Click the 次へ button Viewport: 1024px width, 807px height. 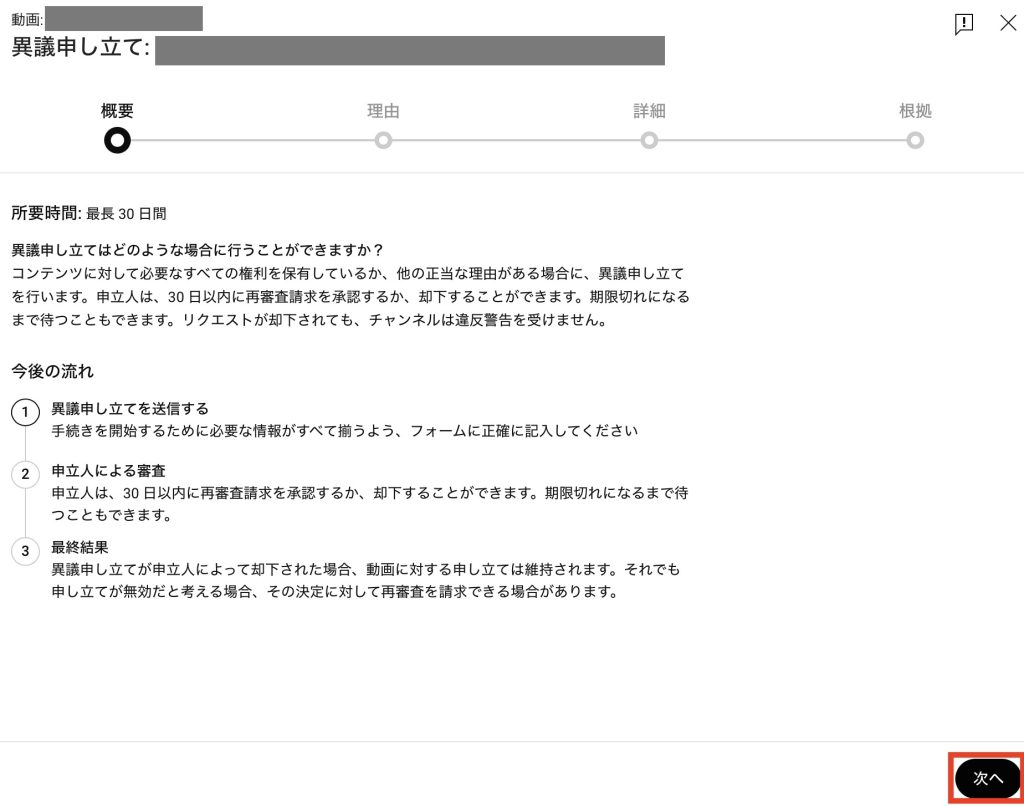[987, 778]
